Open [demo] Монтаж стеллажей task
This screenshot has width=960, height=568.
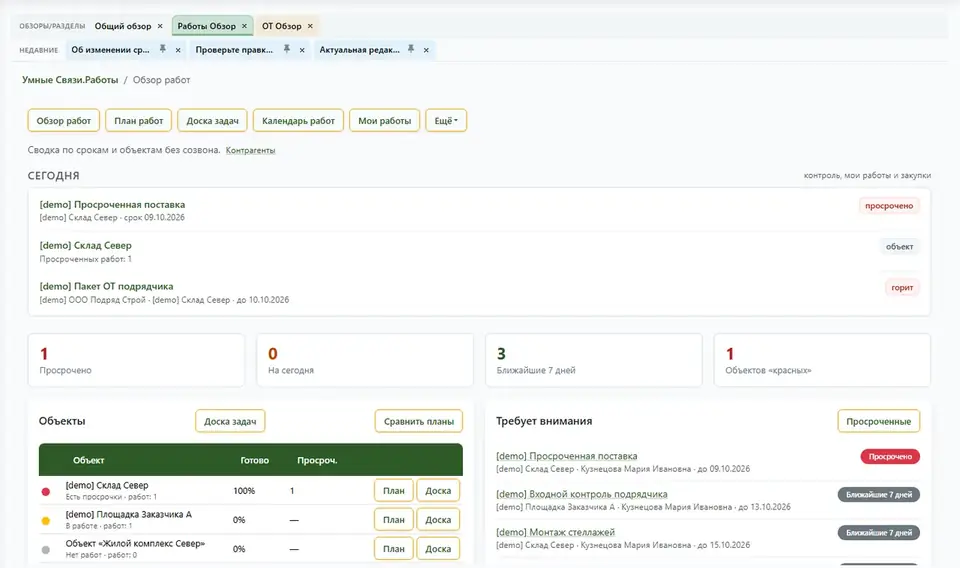point(555,532)
